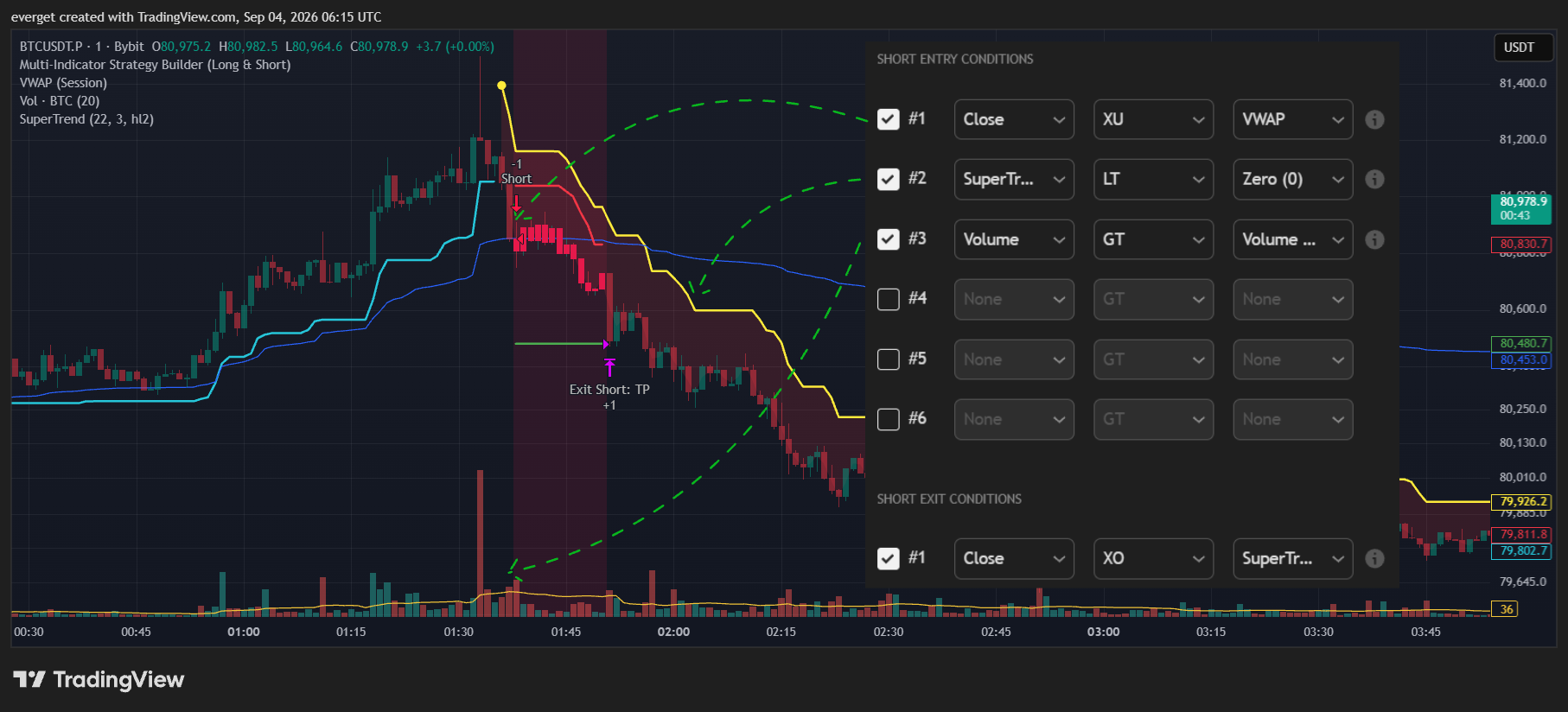This screenshot has height=712, width=1568.
Task: Click the Vol · BTC (20) indicator label
Action: tap(60, 101)
